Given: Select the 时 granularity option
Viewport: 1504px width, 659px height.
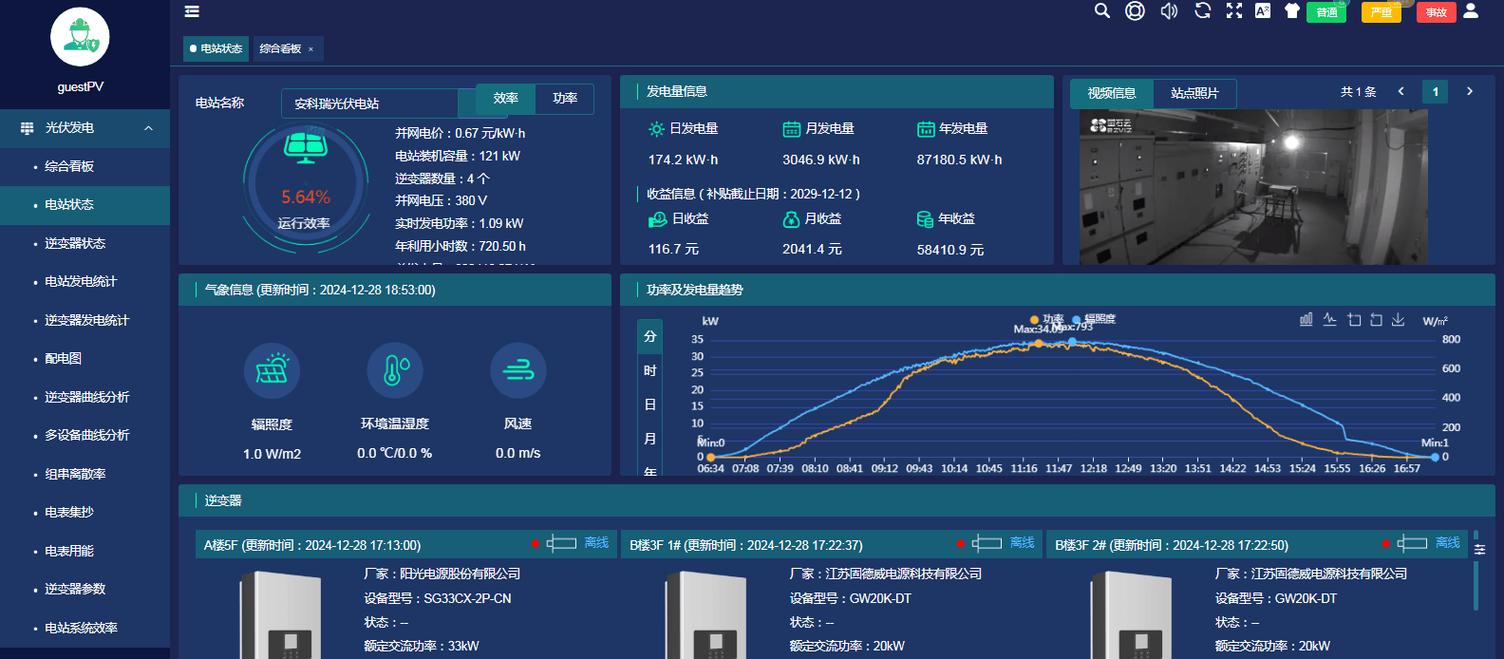Looking at the screenshot, I should [650, 371].
